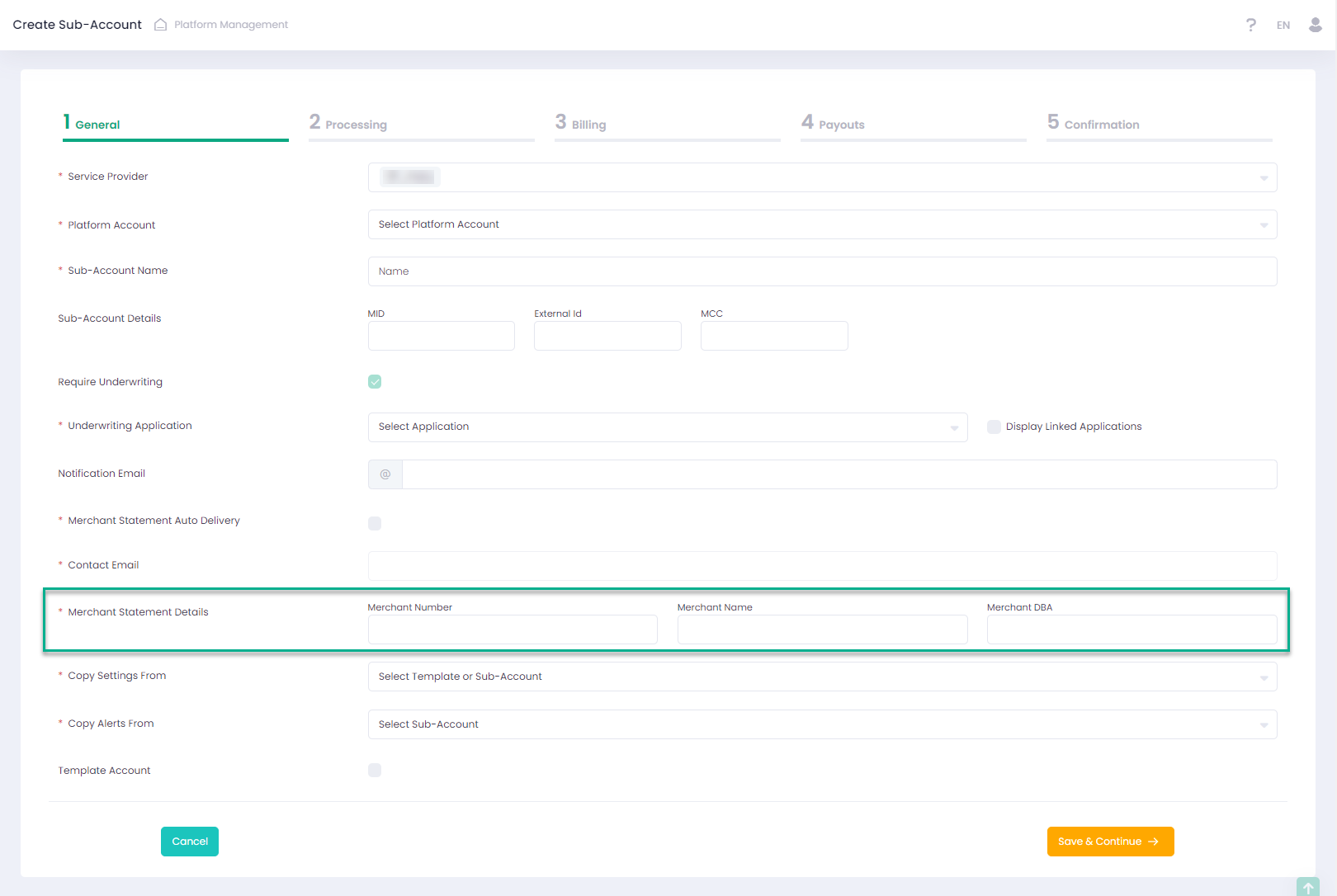Click the help question mark icon
This screenshot has width=1337, height=896.
(x=1251, y=25)
